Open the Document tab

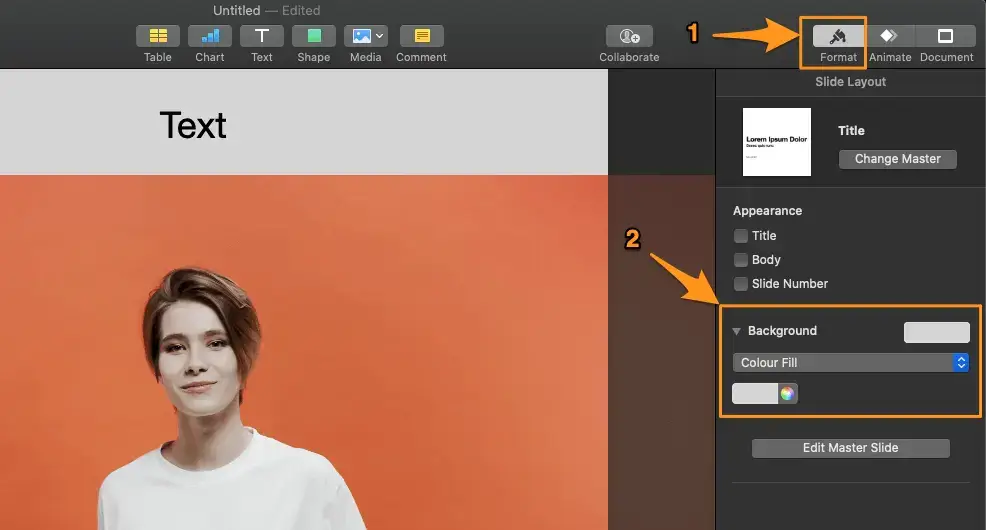[x=946, y=37]
